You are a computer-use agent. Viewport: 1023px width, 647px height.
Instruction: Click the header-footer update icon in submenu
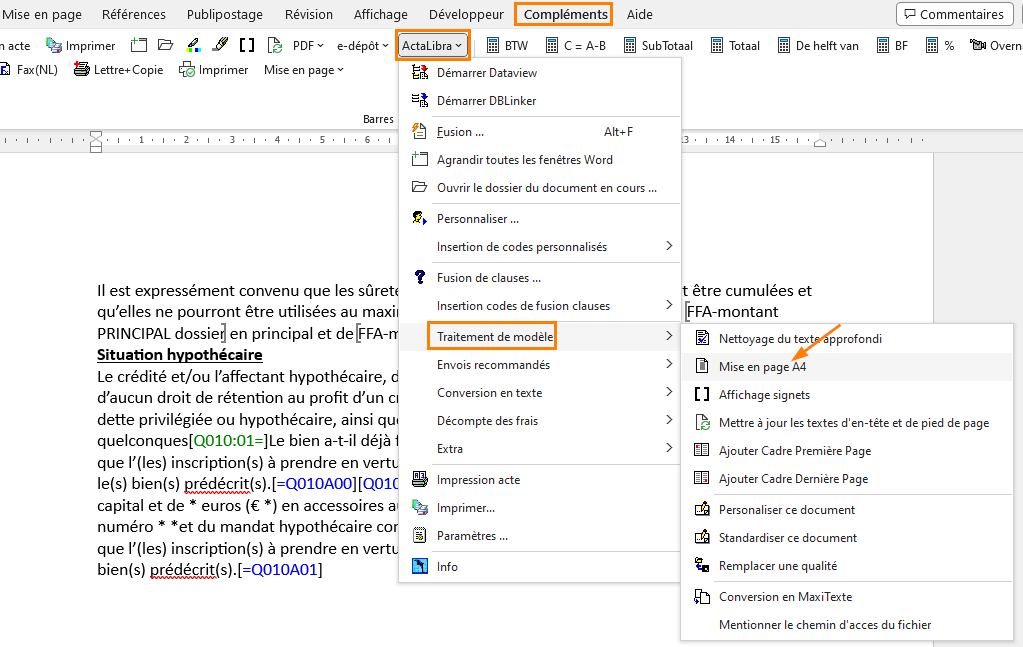702,422
